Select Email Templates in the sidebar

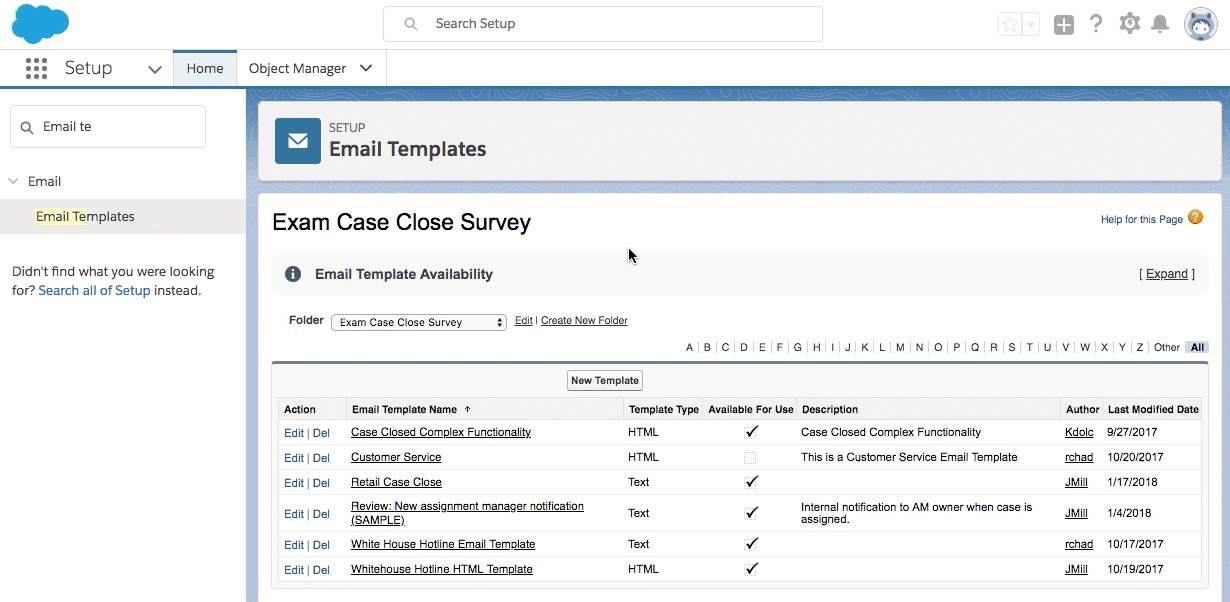pyautogui.click(x=85, y=216)
